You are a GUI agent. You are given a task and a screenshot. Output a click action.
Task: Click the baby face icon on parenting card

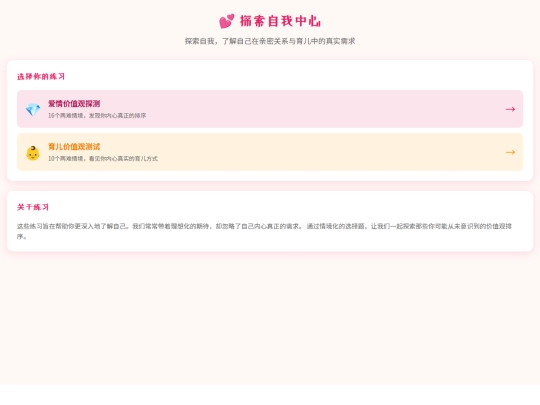pos(33,153)
